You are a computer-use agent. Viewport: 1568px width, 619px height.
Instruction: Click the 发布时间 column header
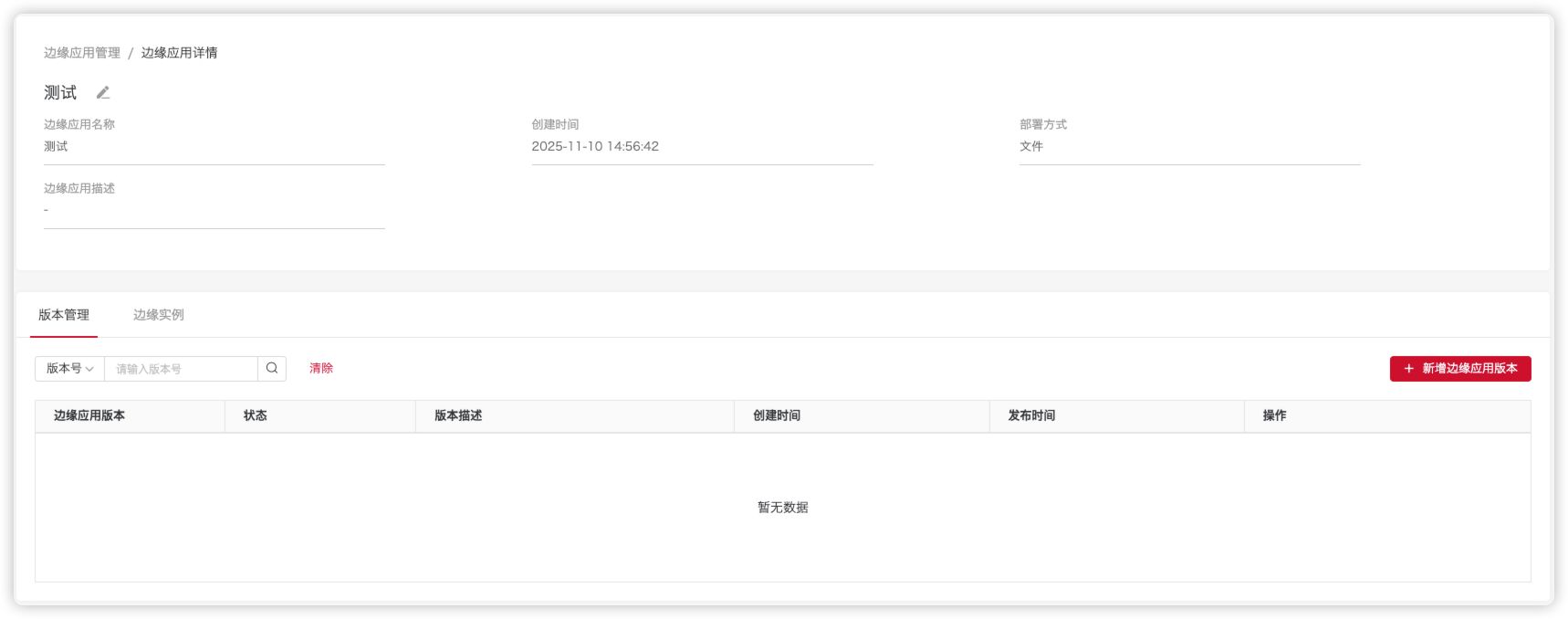[x=1031, y=415]
